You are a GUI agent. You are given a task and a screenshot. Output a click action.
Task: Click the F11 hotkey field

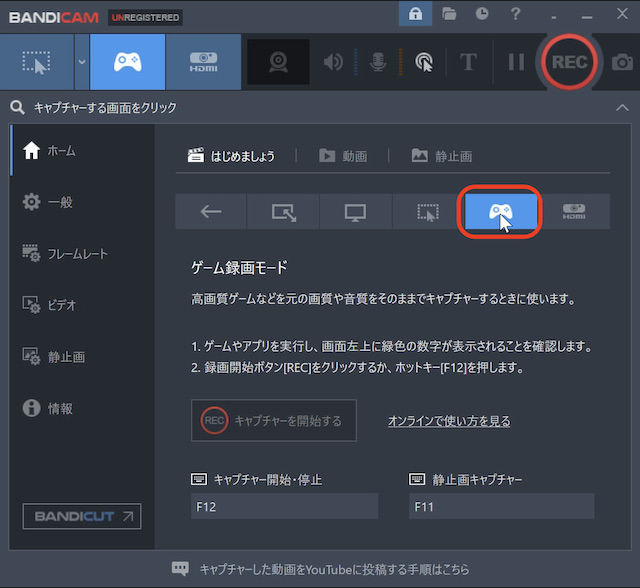pos(502,506)
